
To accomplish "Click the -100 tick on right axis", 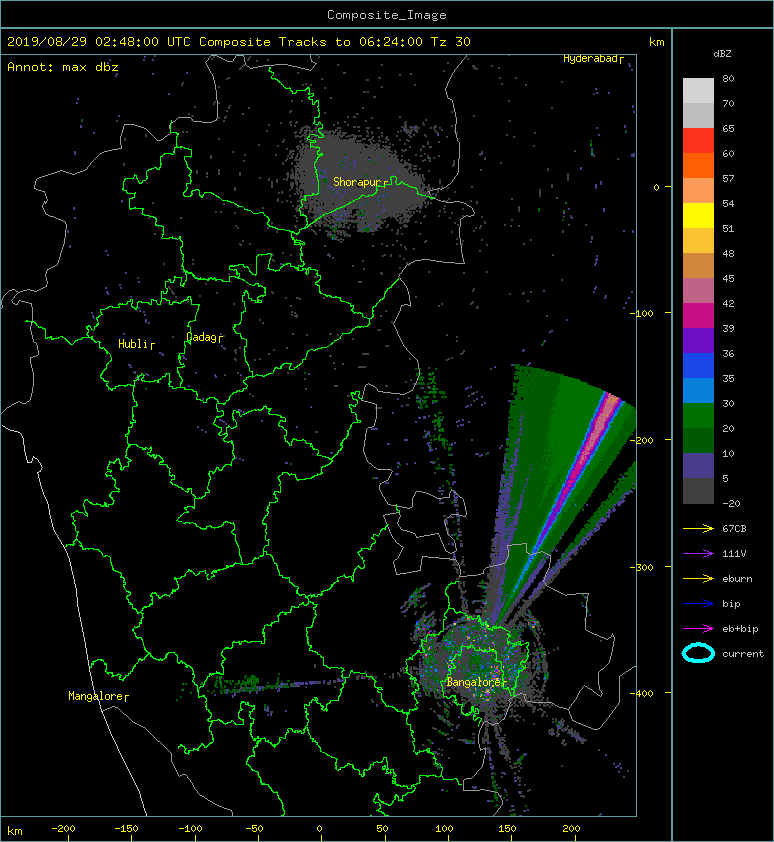I will click(641, 313).
